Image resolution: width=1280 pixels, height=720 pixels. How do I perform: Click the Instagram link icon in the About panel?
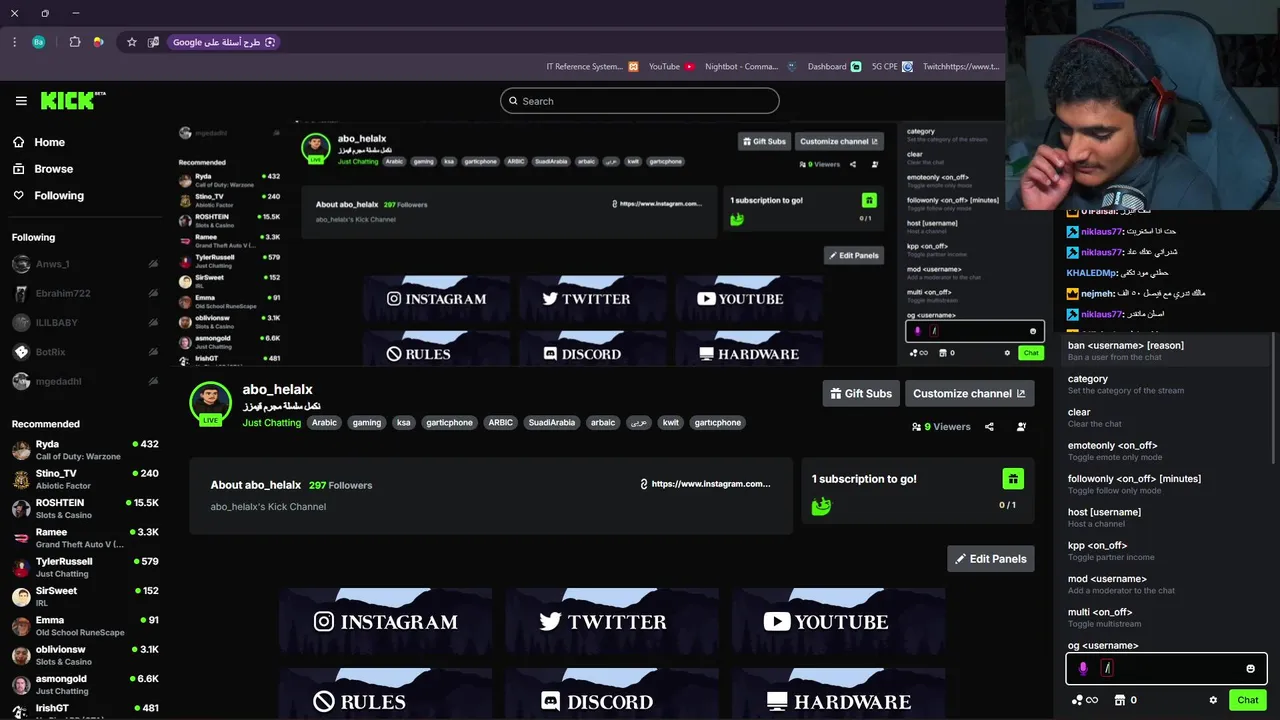[644, 484]
